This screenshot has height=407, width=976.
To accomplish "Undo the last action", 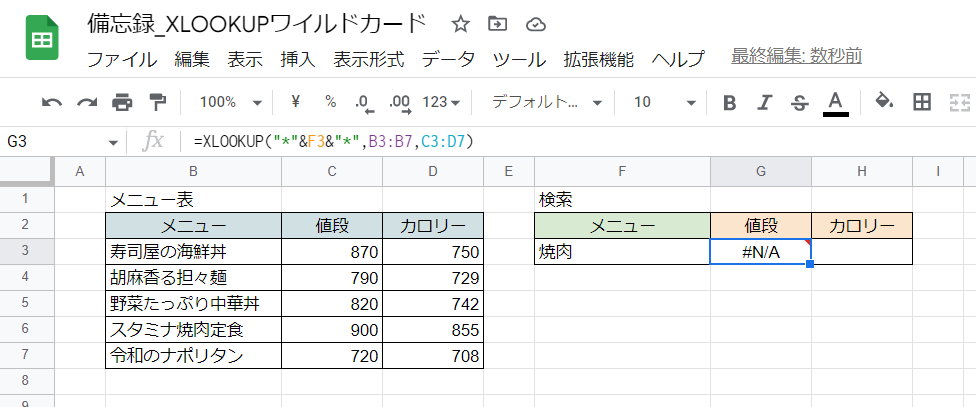I will point(52,101).
